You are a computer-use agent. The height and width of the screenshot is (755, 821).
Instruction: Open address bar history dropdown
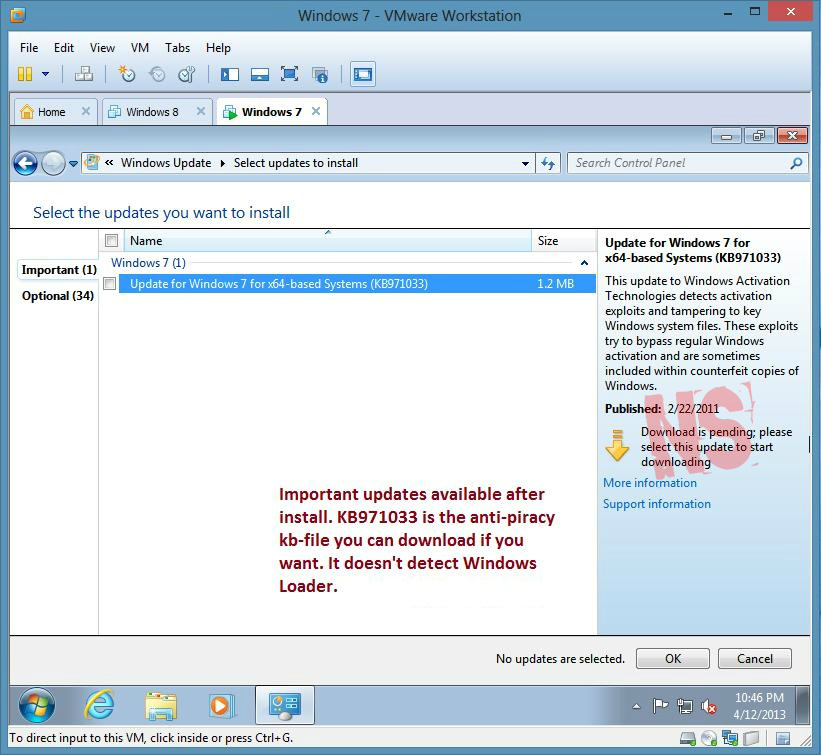click(525, 164)
